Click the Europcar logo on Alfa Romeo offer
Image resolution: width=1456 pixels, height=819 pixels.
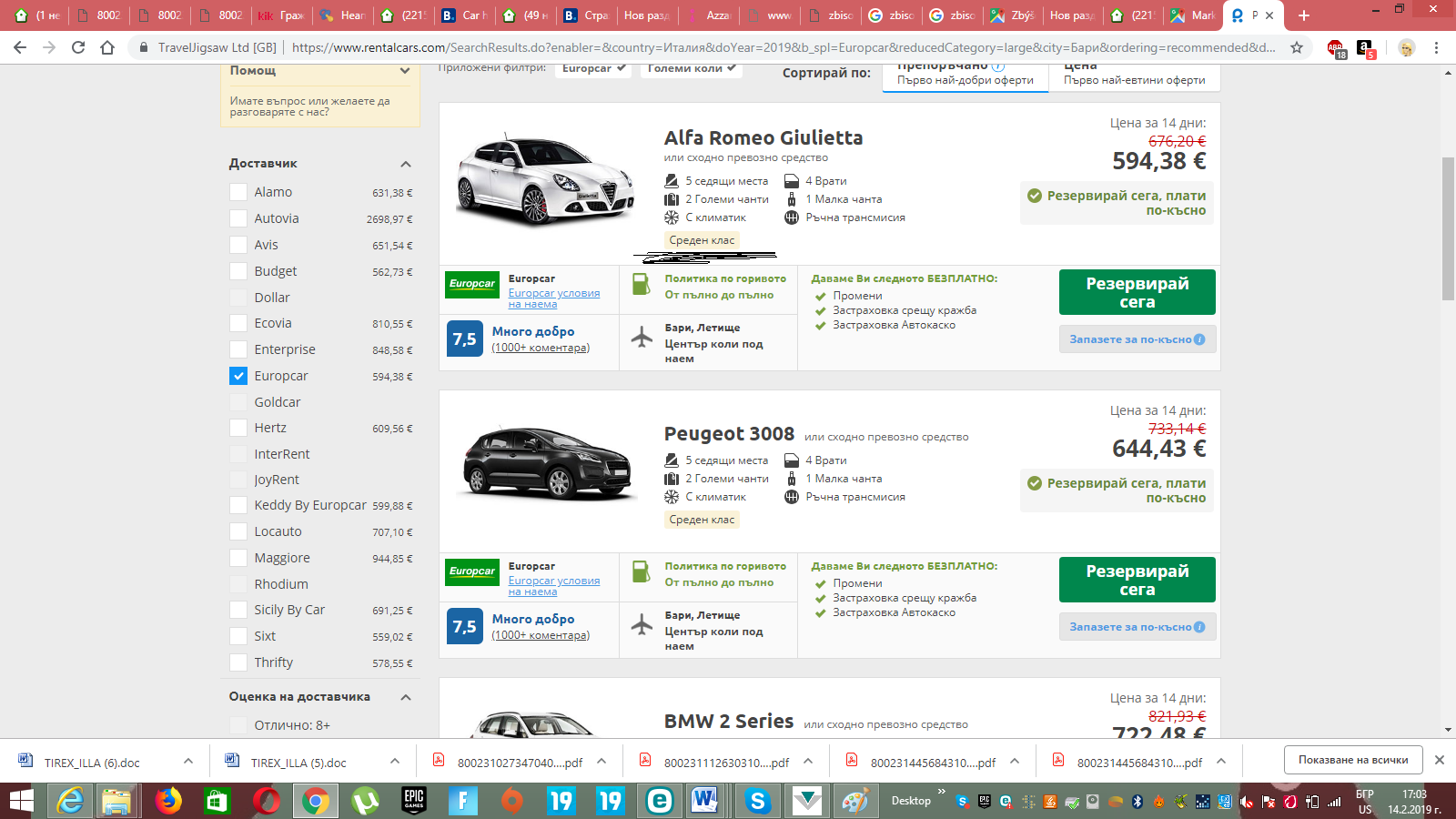pos(472,284)
